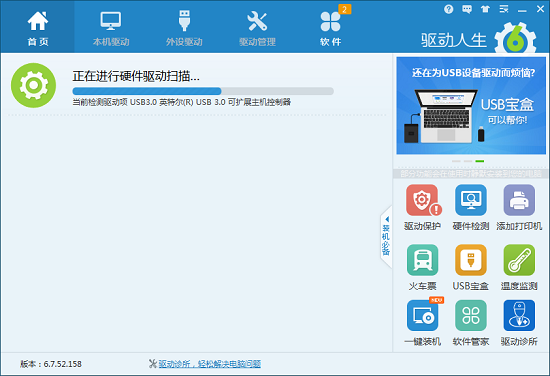Open the 软件 tab
The width and height of the screenshot is (550, 376).
(330, 27)
